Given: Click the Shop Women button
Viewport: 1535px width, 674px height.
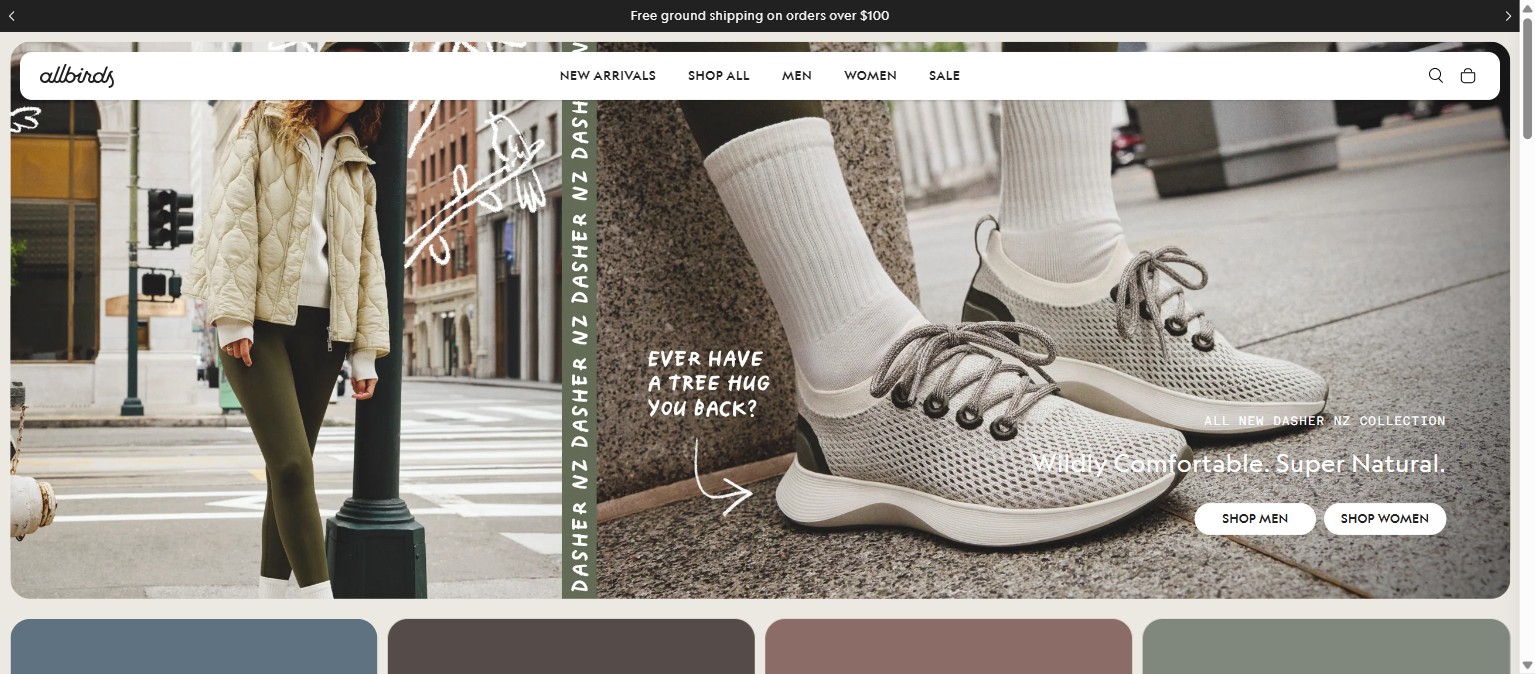Looking at the screenshot, I should (1385, 519).
